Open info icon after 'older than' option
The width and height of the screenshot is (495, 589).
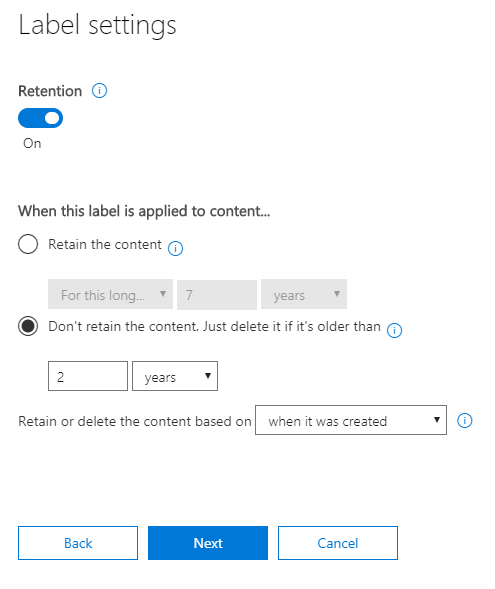point(394,330)
